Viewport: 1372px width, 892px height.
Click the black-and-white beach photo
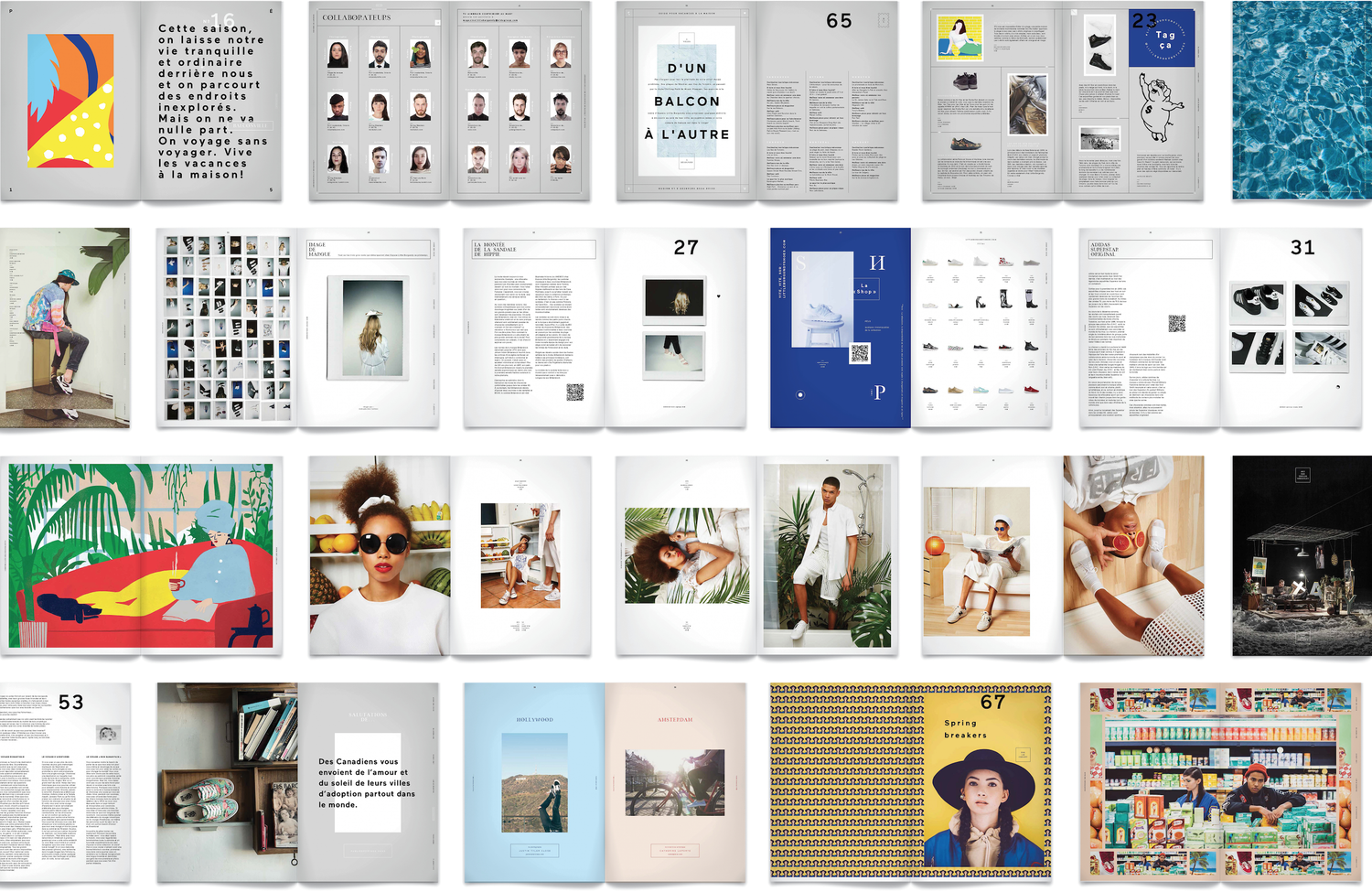[x=1099, y=139]
